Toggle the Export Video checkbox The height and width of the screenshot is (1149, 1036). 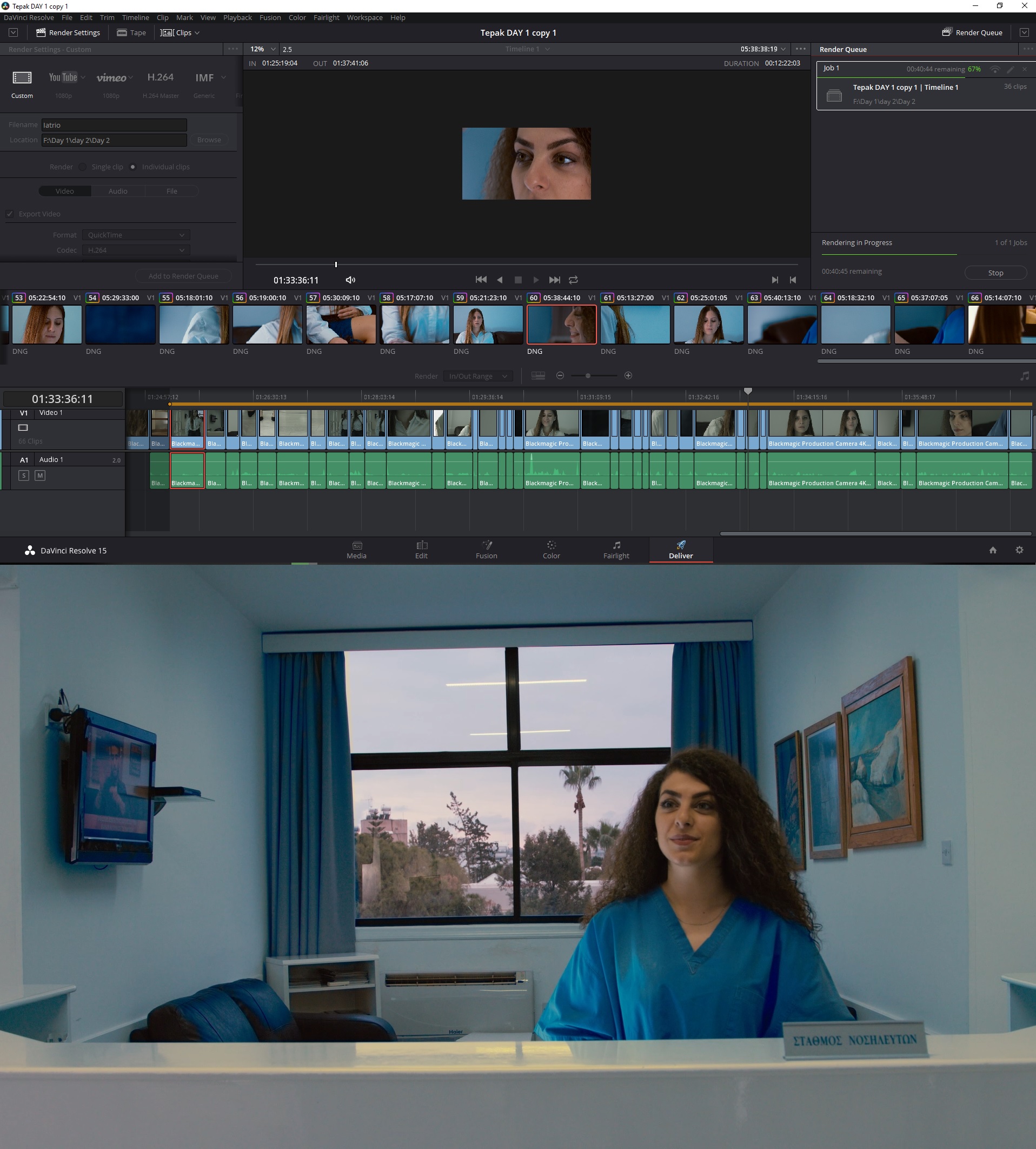pos(10,214)
